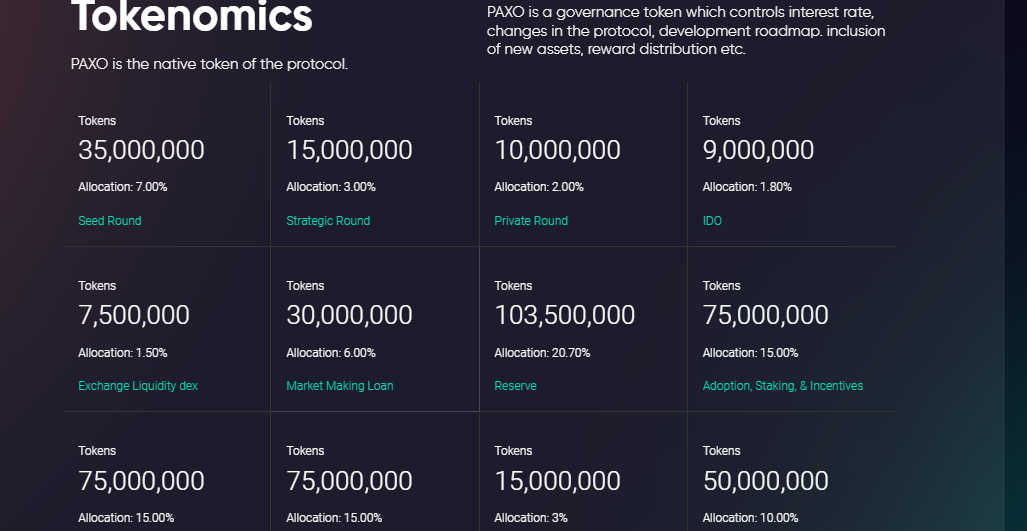This screenshot has width=1027, height=531.
Task: Click the 50,000,000 token amount
Action: click(766, 481)
